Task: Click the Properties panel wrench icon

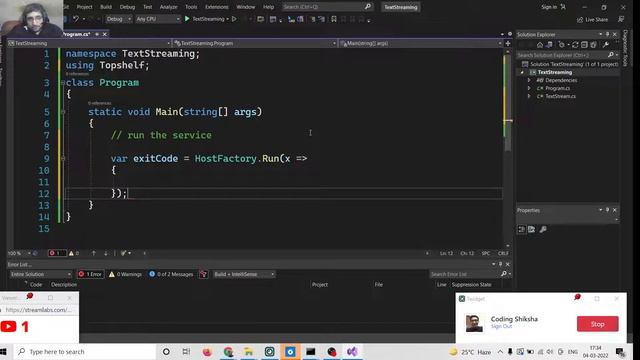Action: pos(543,229)
